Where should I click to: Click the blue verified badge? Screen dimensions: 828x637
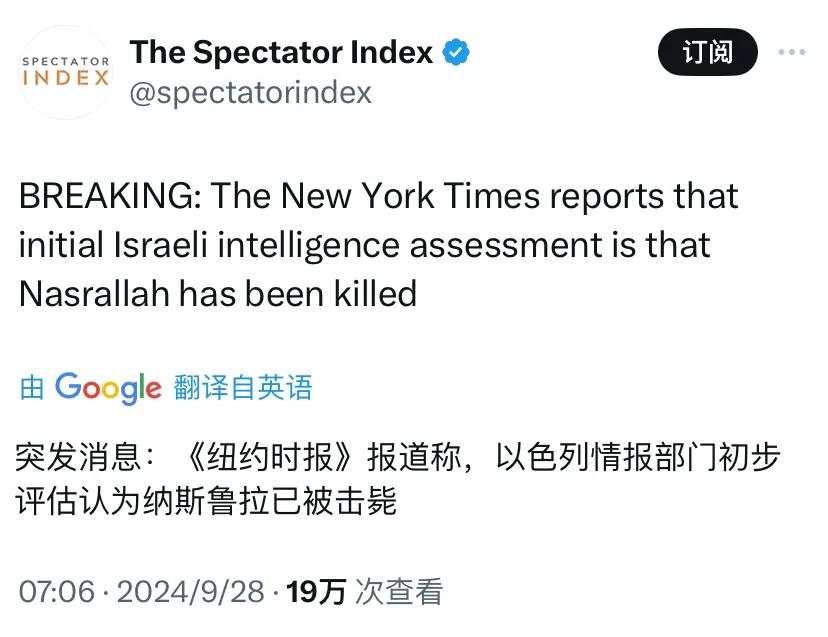pyautogui.click(x=457, y=52)
